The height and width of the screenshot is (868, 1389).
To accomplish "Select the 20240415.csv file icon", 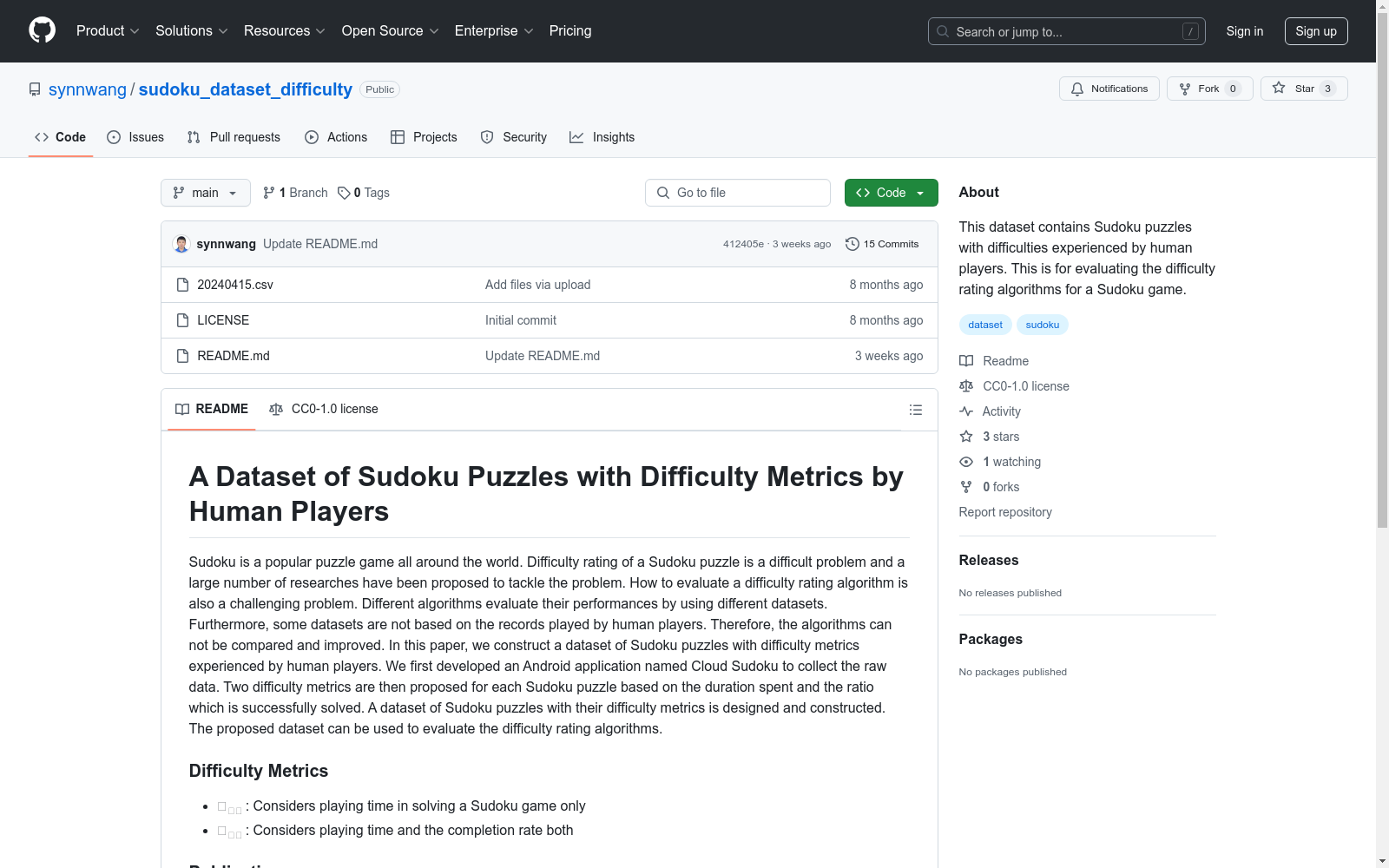I will pos(182,285).
